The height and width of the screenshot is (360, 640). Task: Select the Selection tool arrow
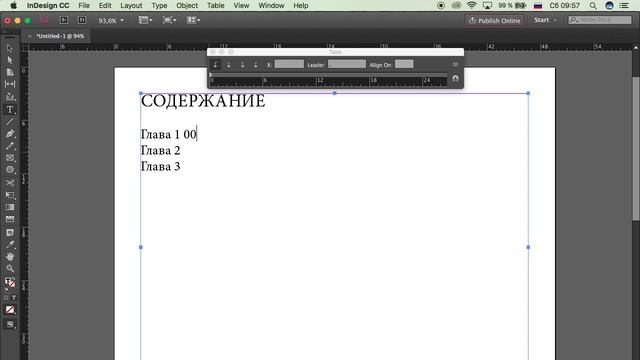(10, 48)
